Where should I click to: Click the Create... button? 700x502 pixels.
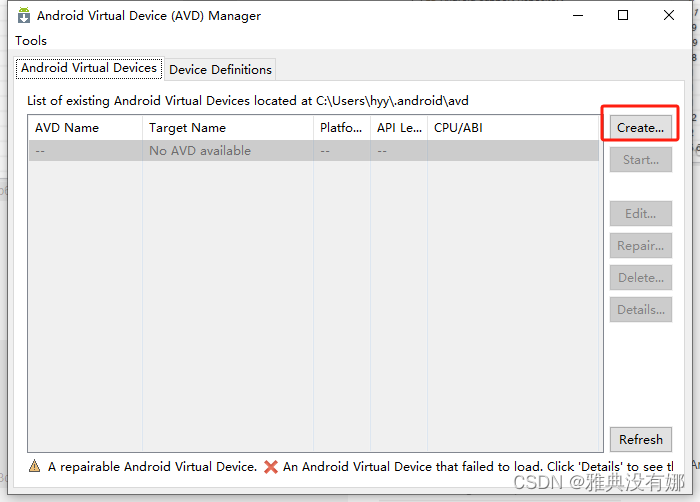[641, 128]
